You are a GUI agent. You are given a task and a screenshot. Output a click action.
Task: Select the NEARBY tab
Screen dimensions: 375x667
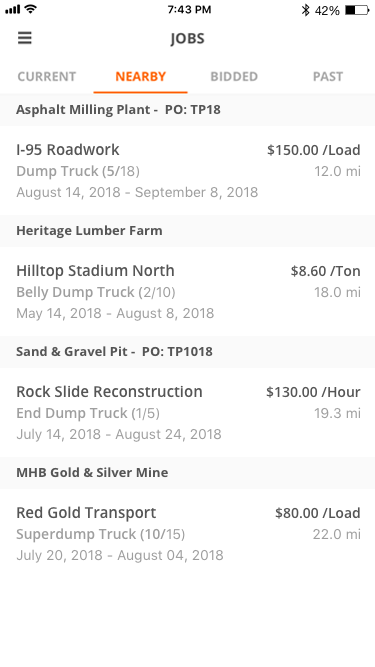(141, 77)
